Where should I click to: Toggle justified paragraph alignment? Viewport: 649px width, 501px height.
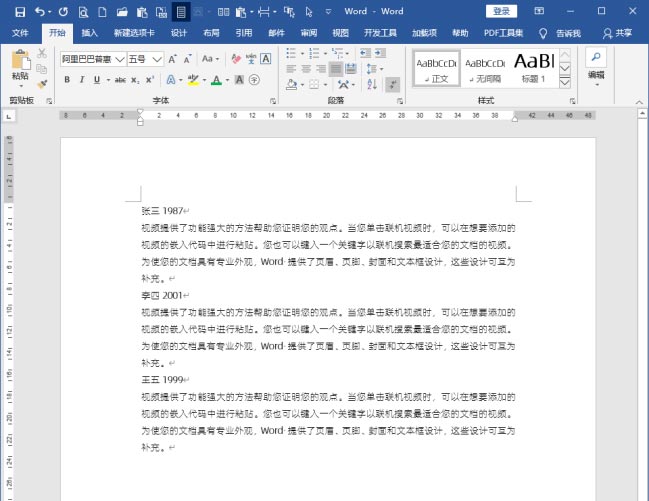coord(336,69)
